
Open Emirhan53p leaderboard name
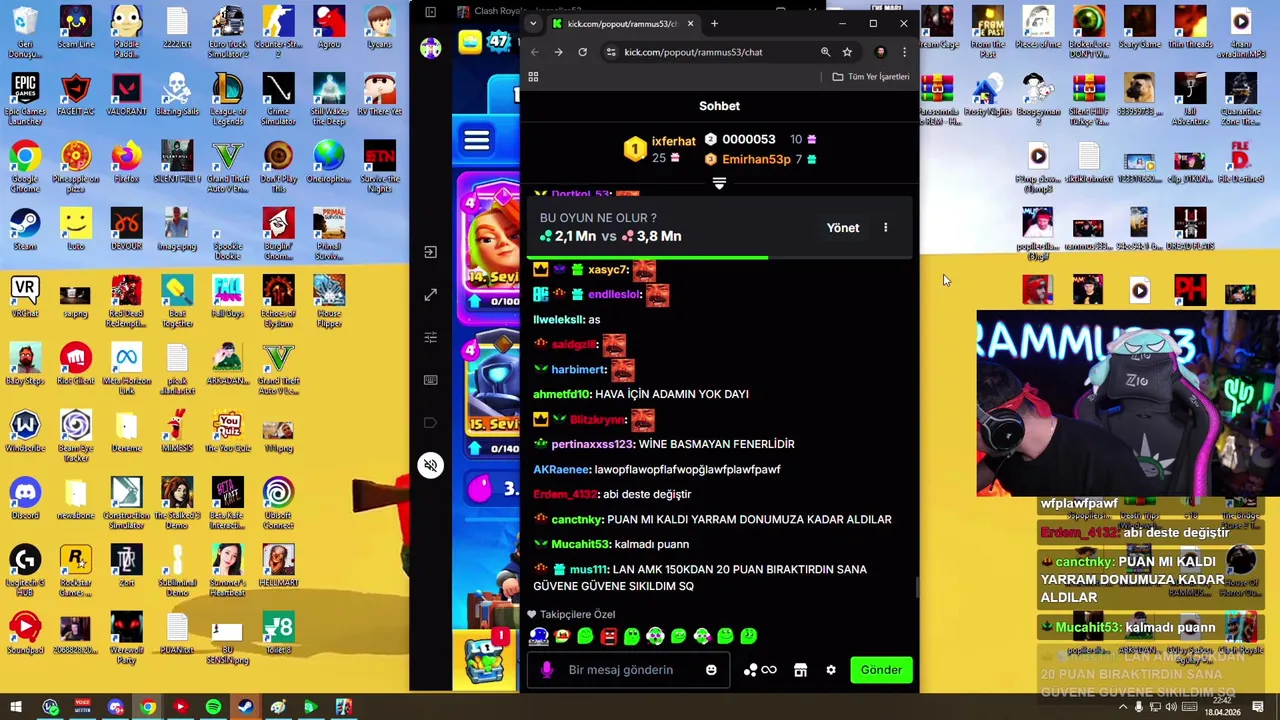pyautogui.click(x=756, y=159)
